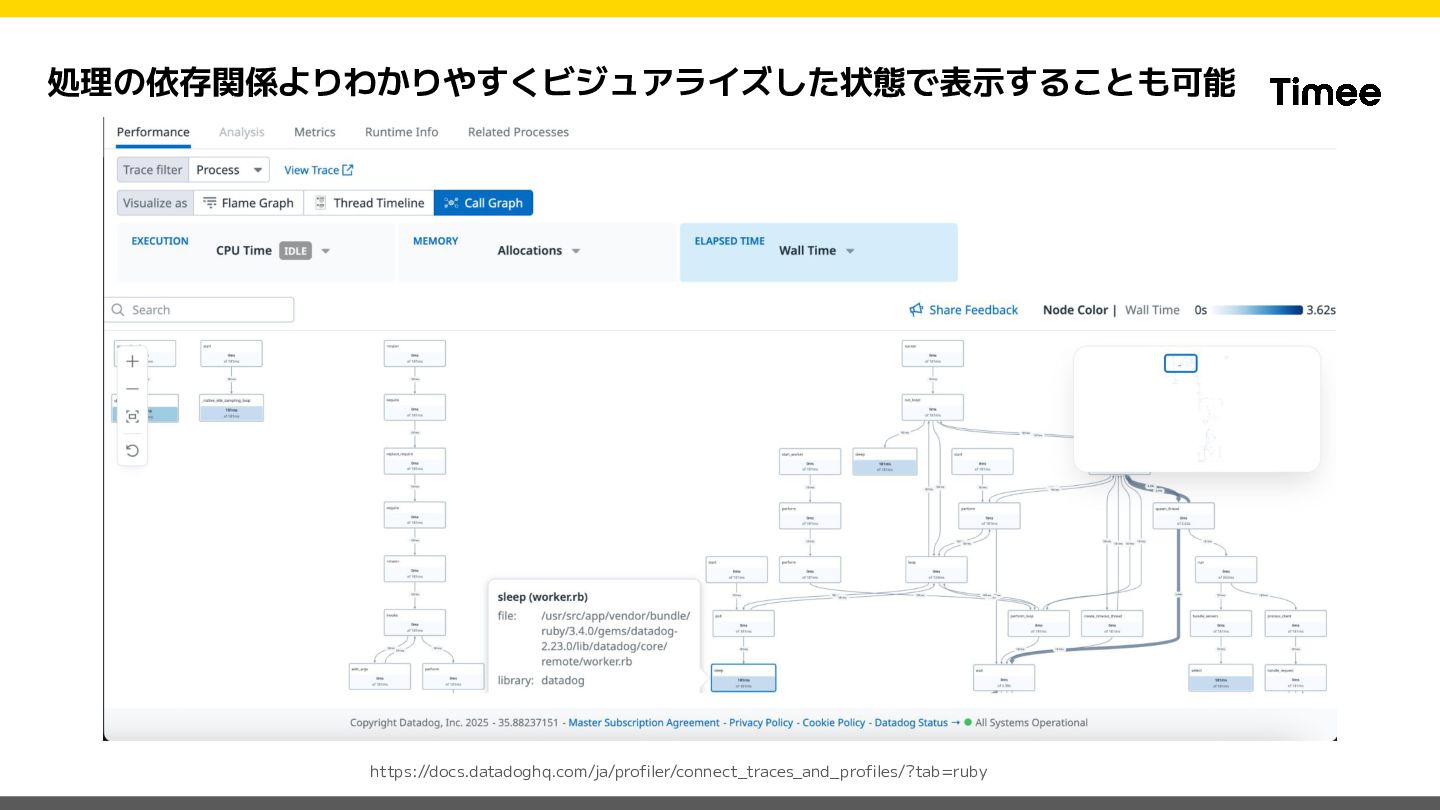The image size is (1440, 810).
Task: Select the queue_thread graph node
Action: (x=1184, y=515)
